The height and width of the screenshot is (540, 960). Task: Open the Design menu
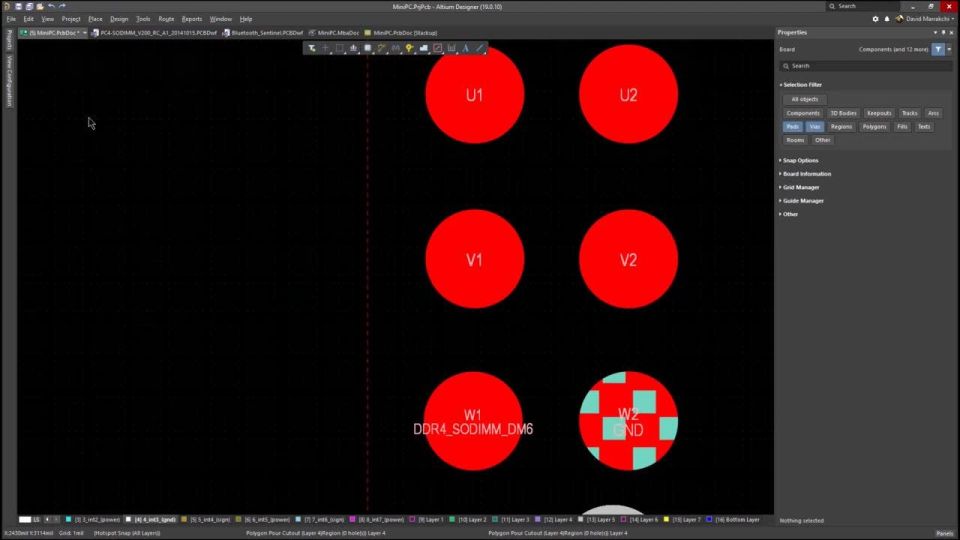(x=119, y=19)
